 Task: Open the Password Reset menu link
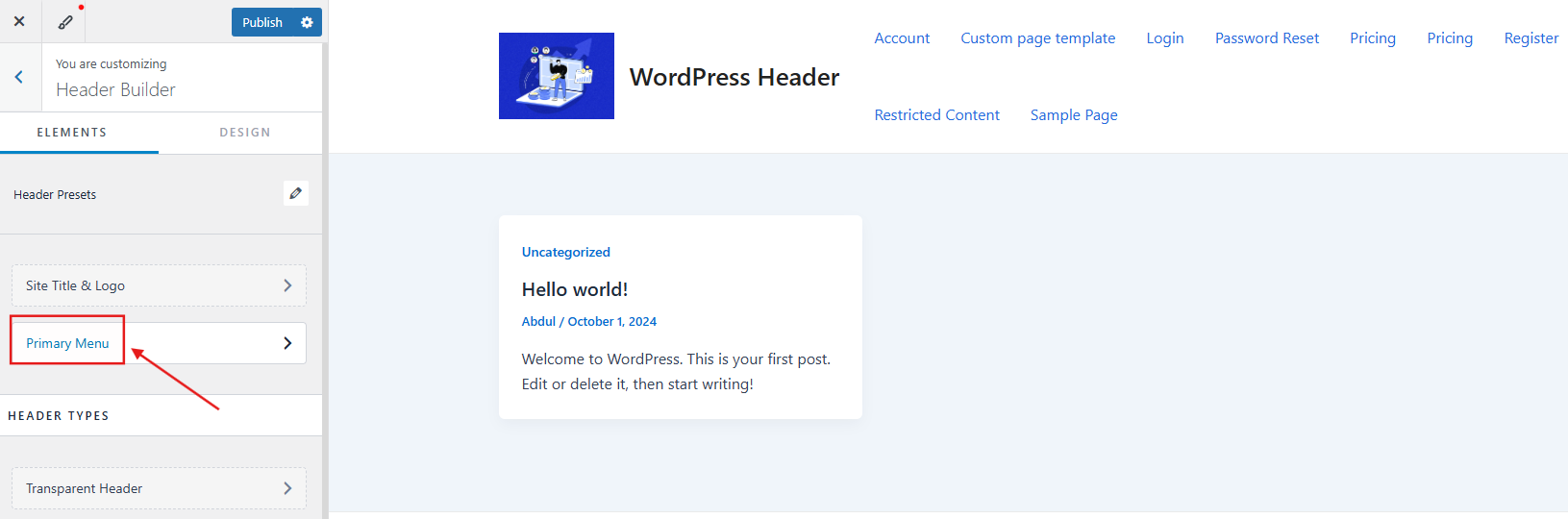coord(1267,38)
